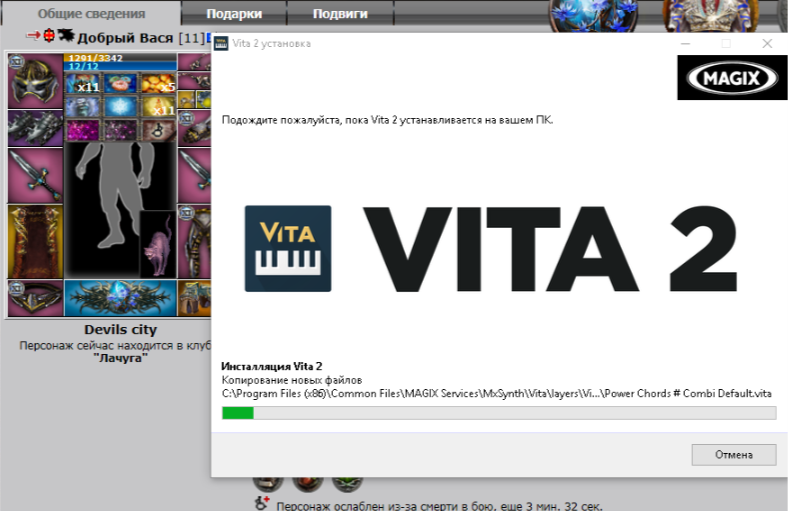Minimize the Vita 2 installer window
This screenshot has height=511, width=788.
(685, 44)
